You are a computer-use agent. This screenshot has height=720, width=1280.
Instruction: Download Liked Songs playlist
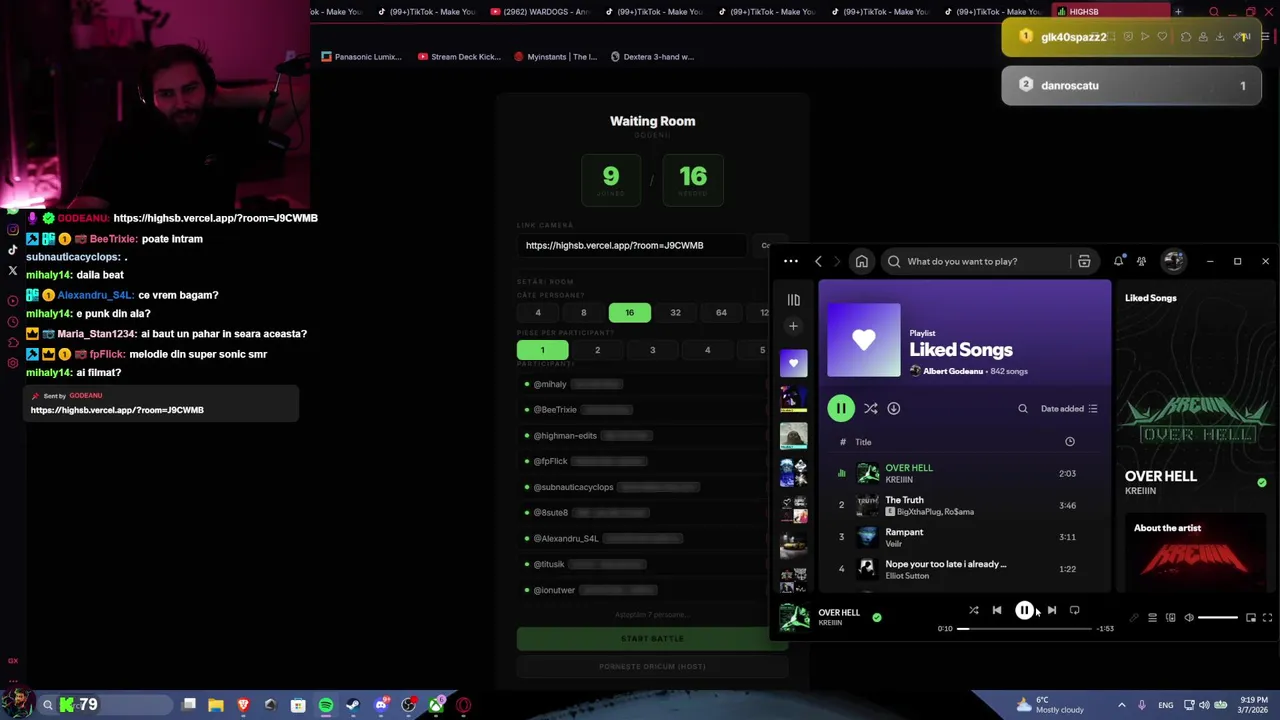[894, 408]
